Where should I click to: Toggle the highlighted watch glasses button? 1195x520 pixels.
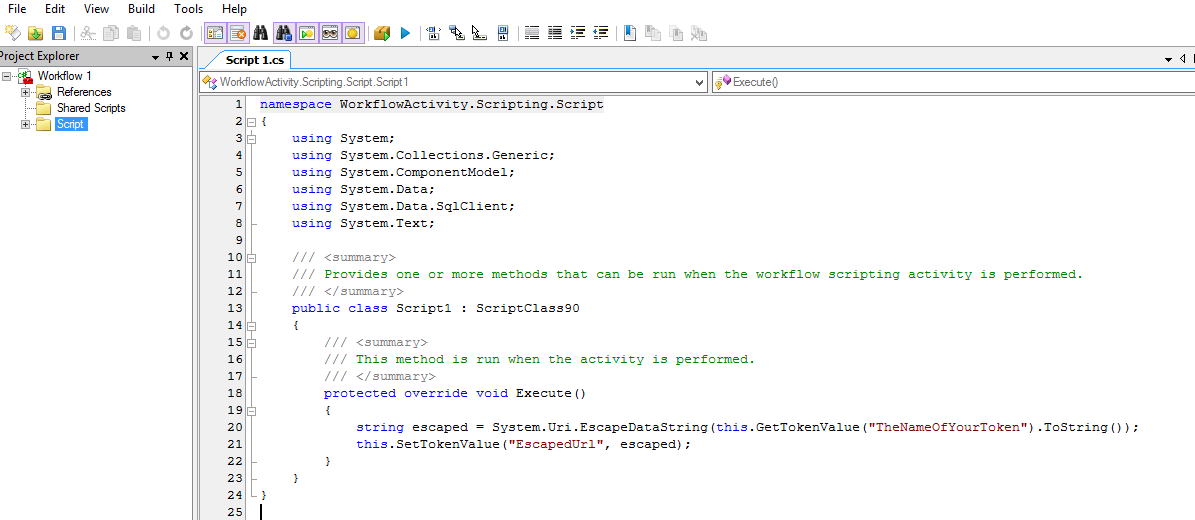tap(330, 33)
